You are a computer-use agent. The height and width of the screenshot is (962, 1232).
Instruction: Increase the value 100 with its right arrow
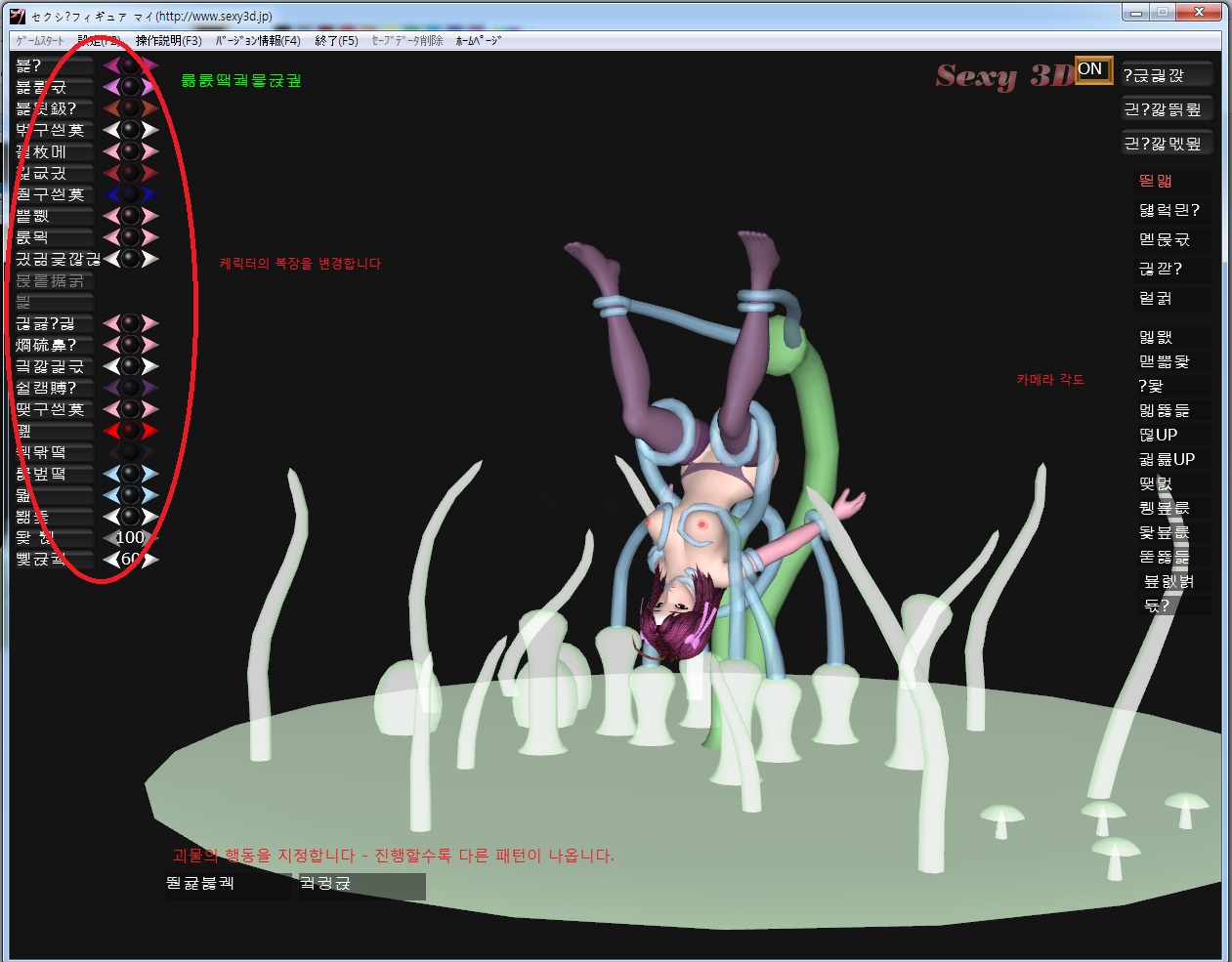click(x=151, y=538)
